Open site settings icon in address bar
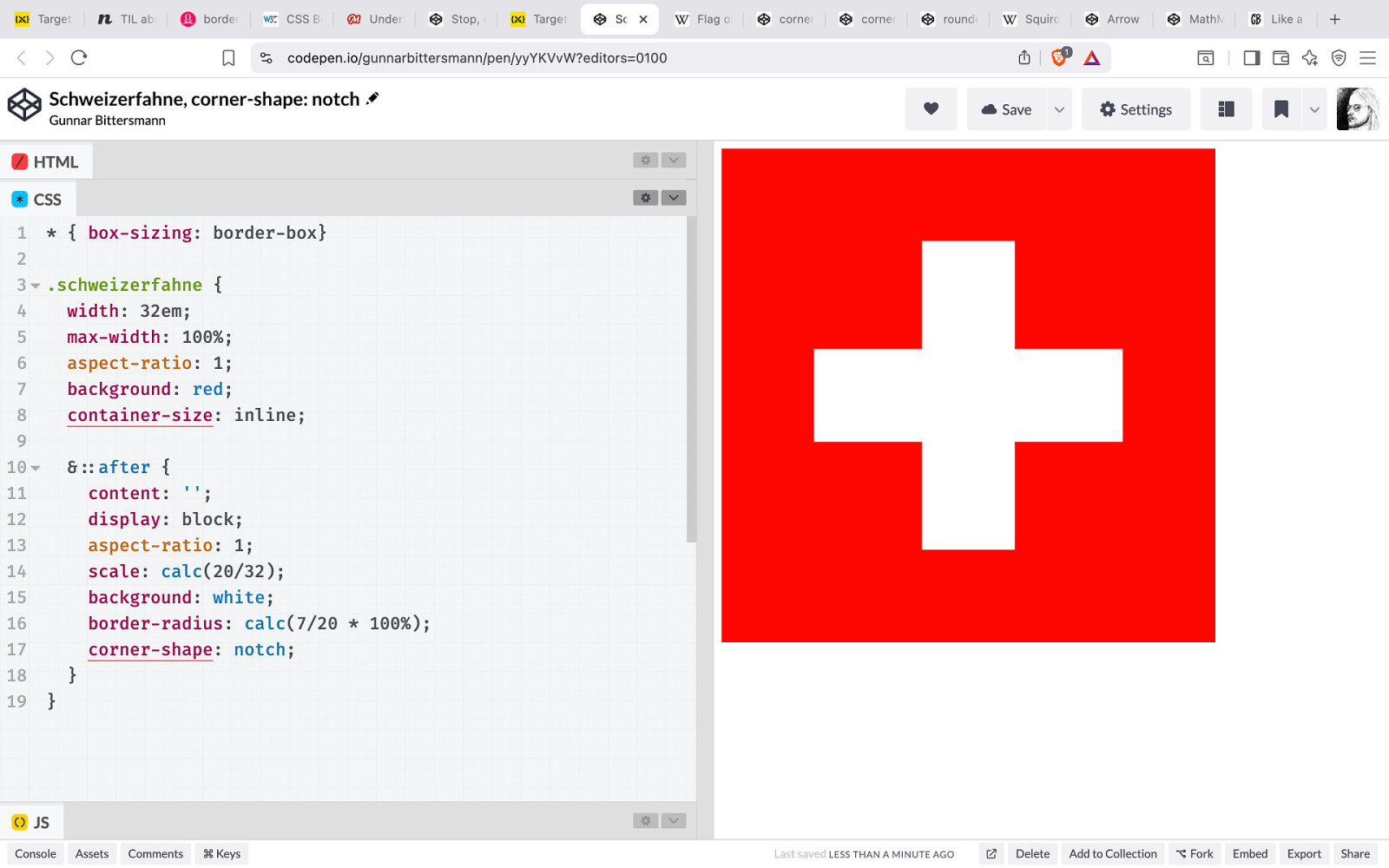The width and height of the screenshot is (1389, 868). (x=267, y=58)
